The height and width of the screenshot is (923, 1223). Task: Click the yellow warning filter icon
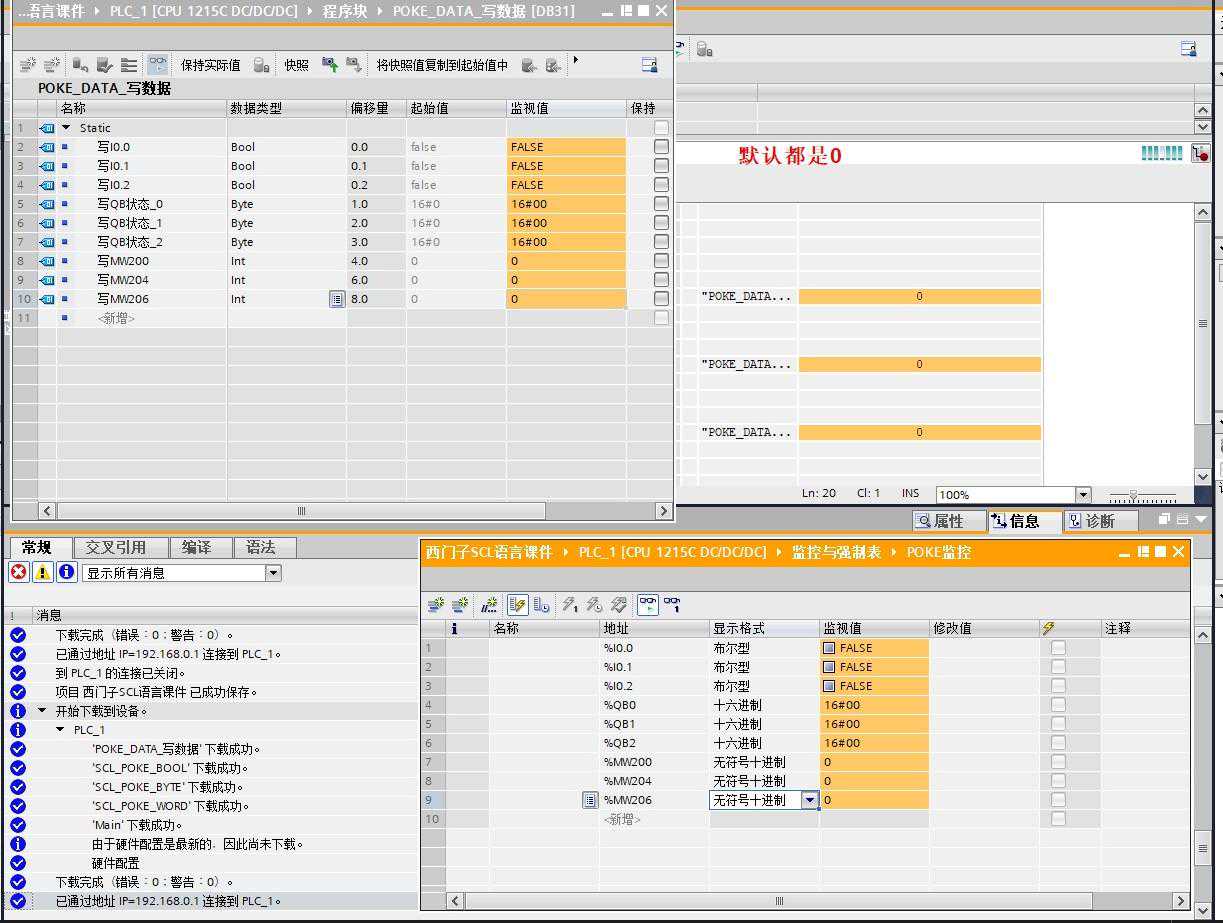[42, 572]
